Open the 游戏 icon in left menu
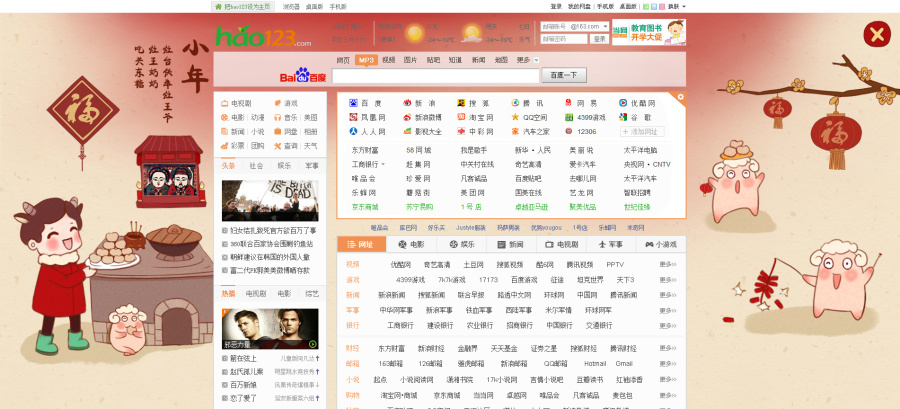The image size is (900, 409). click(x=278, y=103)
